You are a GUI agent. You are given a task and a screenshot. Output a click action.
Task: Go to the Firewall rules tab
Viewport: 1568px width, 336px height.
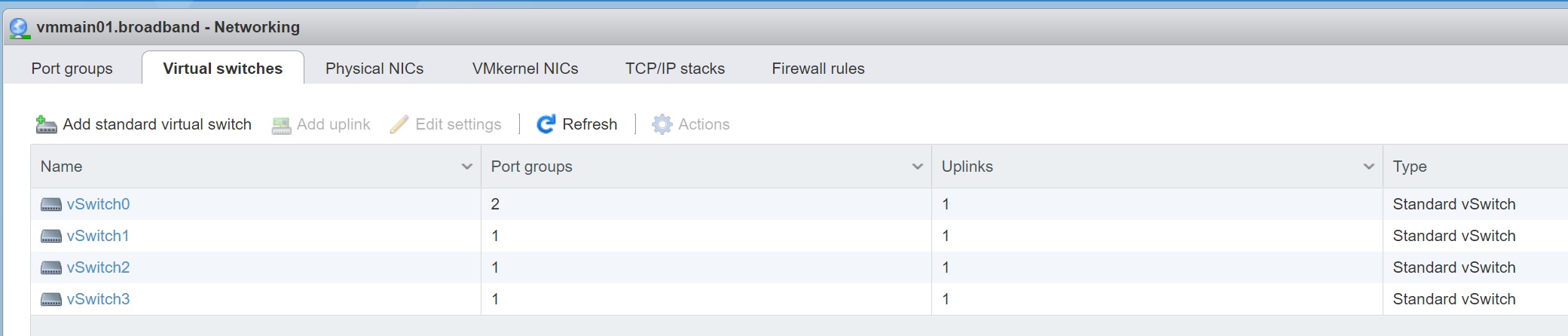tap(818, 69)
